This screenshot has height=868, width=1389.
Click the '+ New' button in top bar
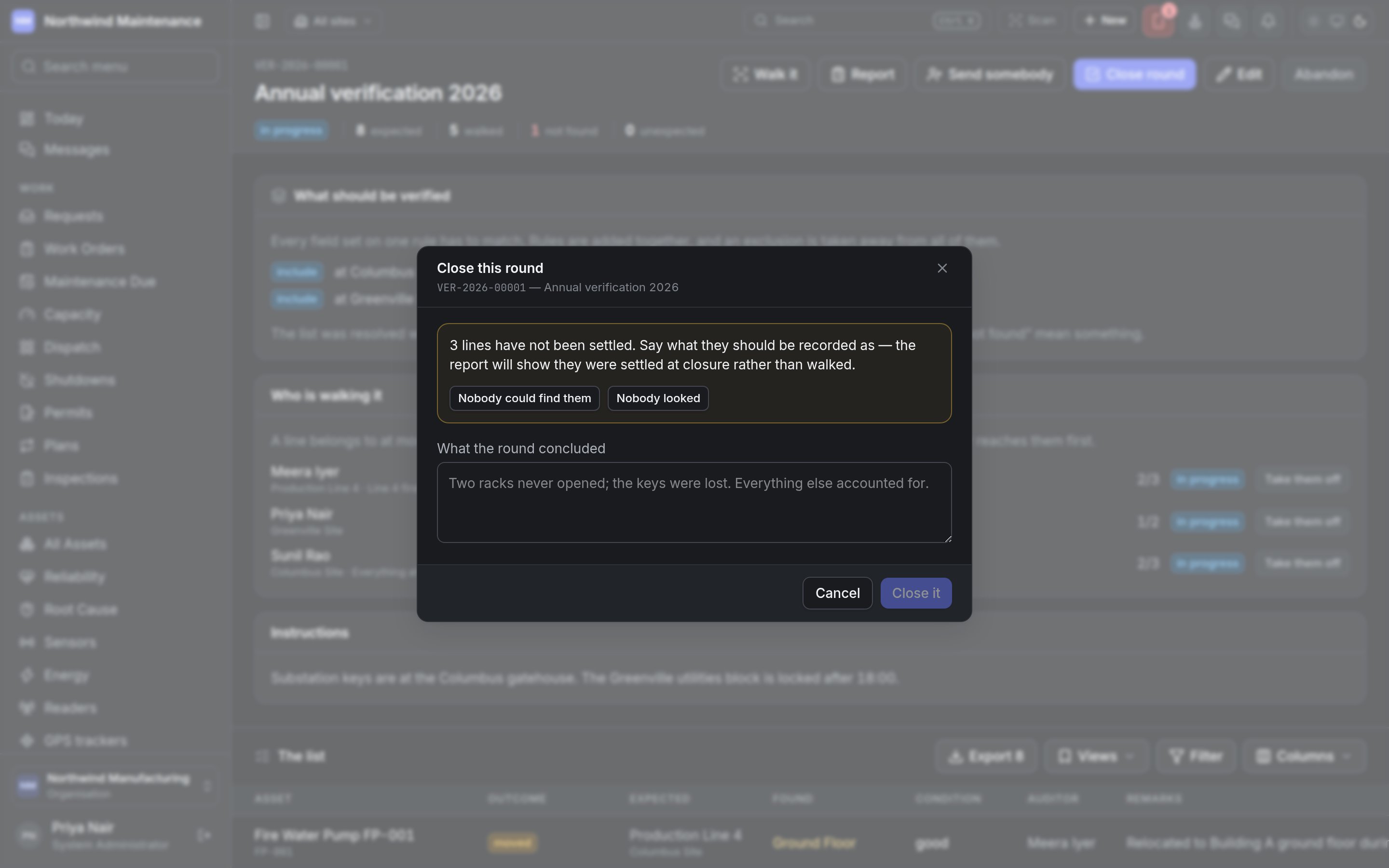pos(1105,21)
